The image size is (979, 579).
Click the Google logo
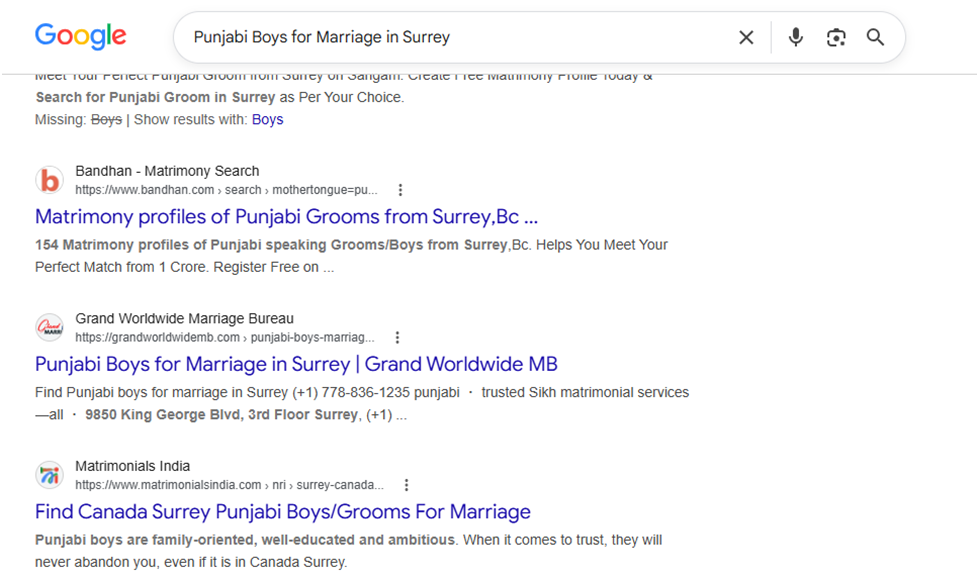81,36
